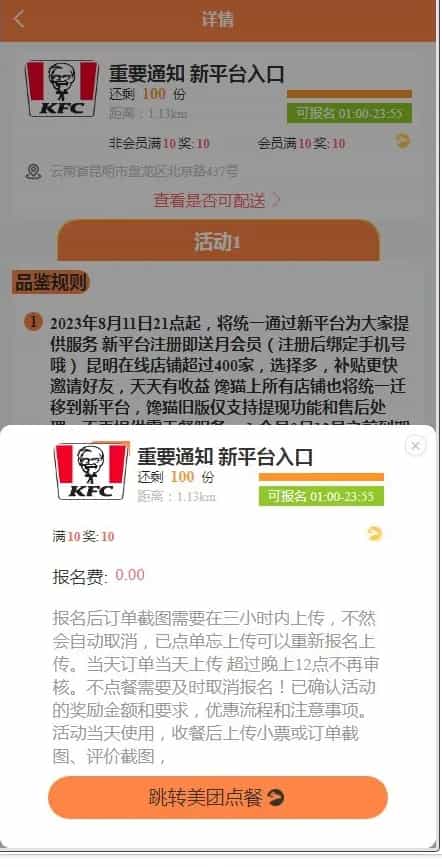Image resolution: width=442 pixels, height=867 pixels.
Task: Click the rule number 1 circle badge
Action: point(33,322)
